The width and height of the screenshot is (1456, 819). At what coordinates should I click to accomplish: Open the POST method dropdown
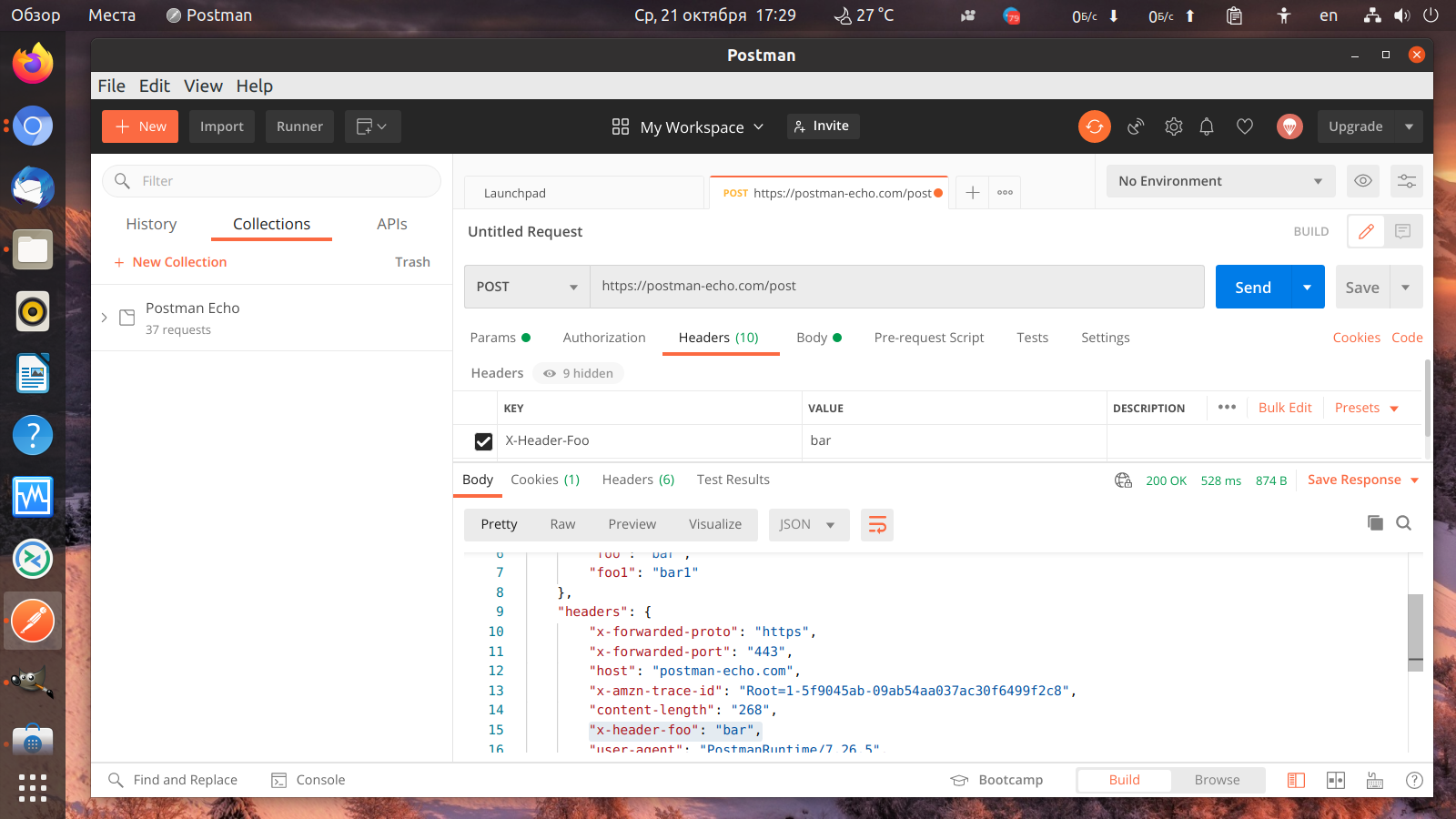tap(527, 287)
